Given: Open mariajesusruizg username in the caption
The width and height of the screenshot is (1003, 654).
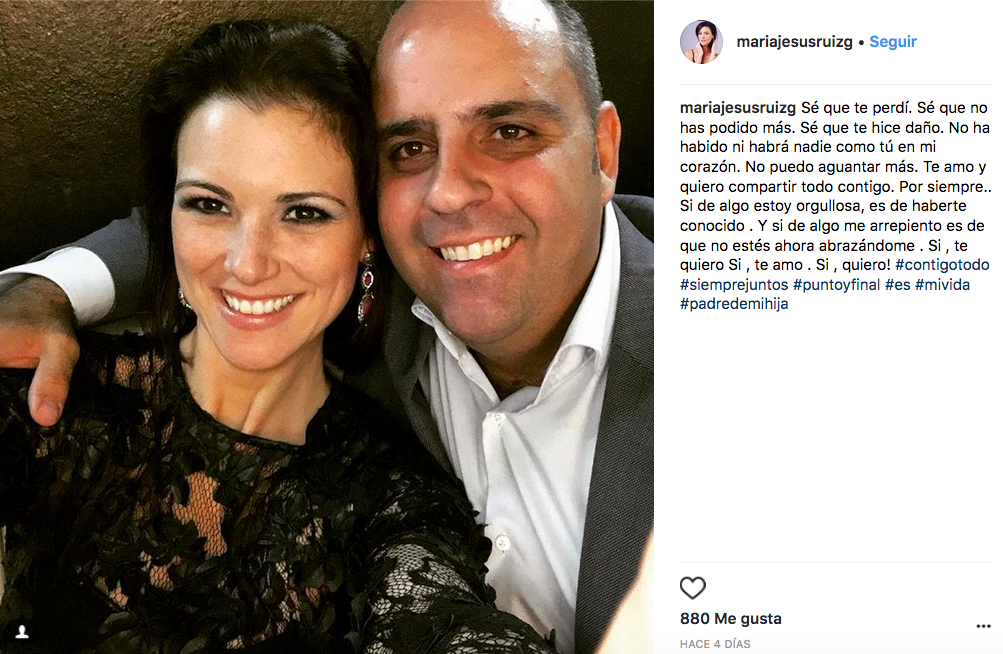Looking at the screenshot, I should pos(738,108).
